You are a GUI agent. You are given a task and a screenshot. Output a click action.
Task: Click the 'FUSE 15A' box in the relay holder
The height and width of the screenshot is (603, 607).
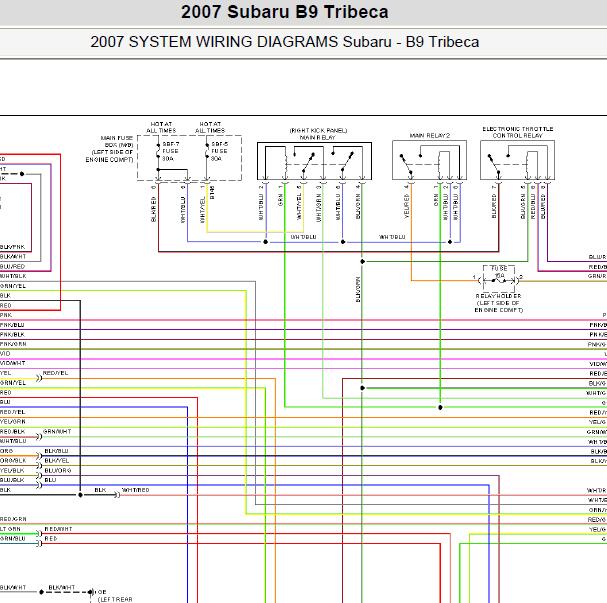pos(499,279)
